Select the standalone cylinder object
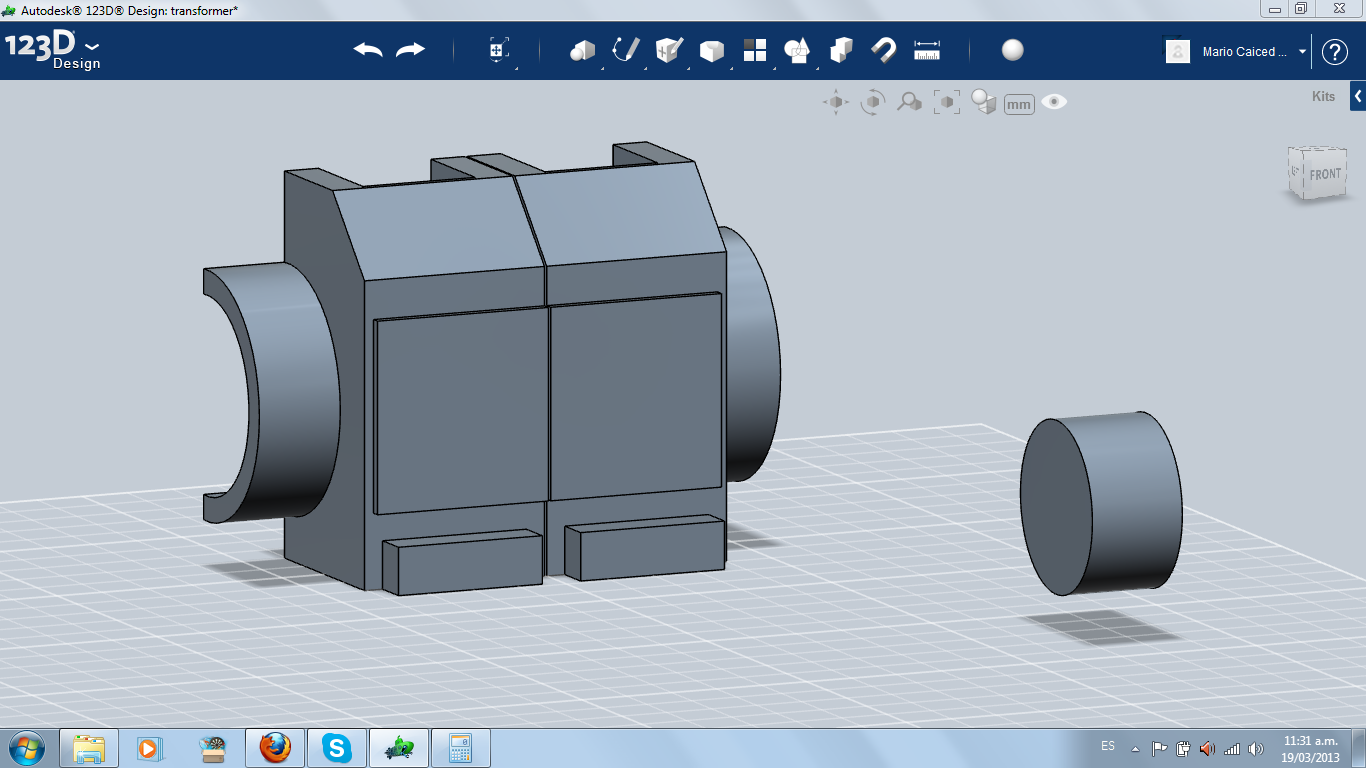Viewport: 1366px width, 768px height. point(1101,505)
